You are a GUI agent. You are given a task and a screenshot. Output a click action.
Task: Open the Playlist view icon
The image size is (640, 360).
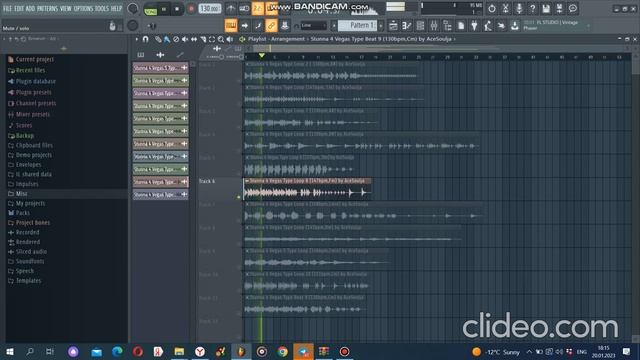(x=393, y=26)
